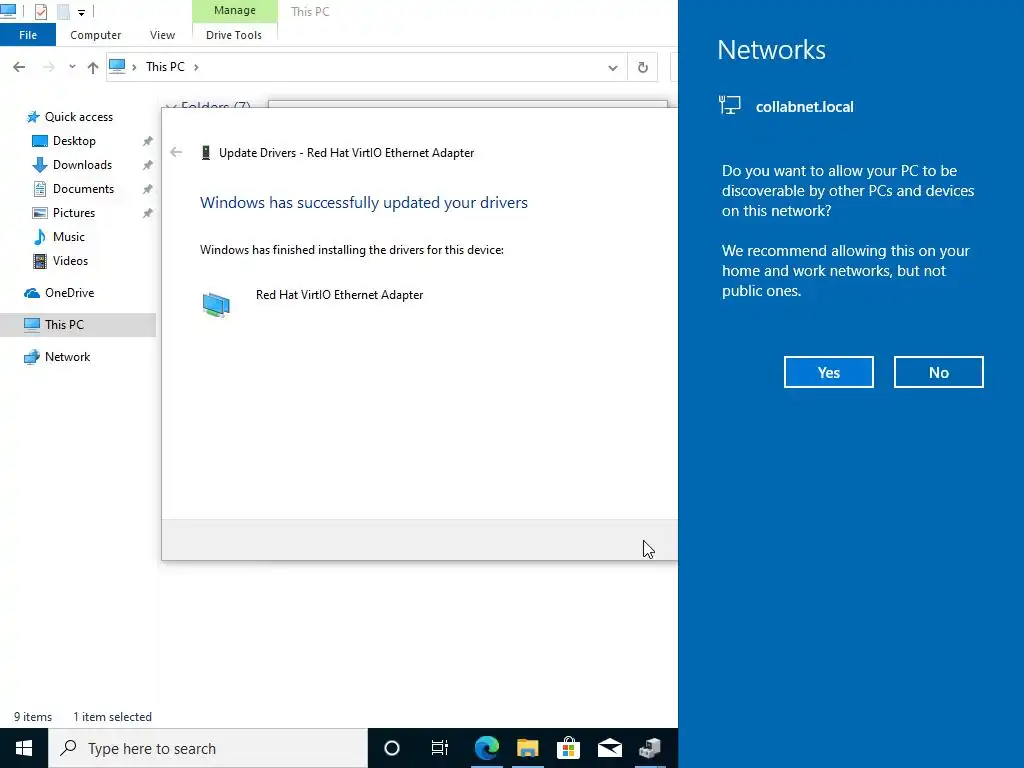This screenshot has width=1024, height=768.
Task: Select Network in navigation pane
Action: tap(67, 357)
